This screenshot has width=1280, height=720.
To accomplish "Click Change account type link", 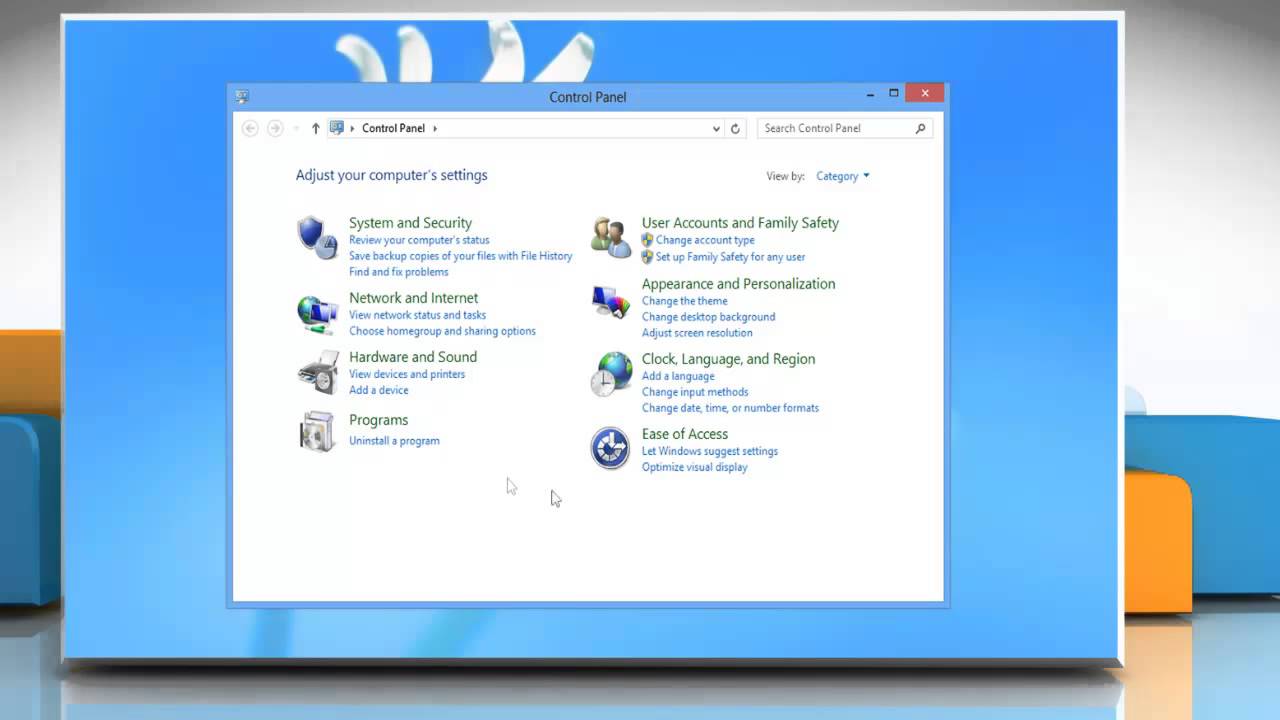I will coord(705,240).
